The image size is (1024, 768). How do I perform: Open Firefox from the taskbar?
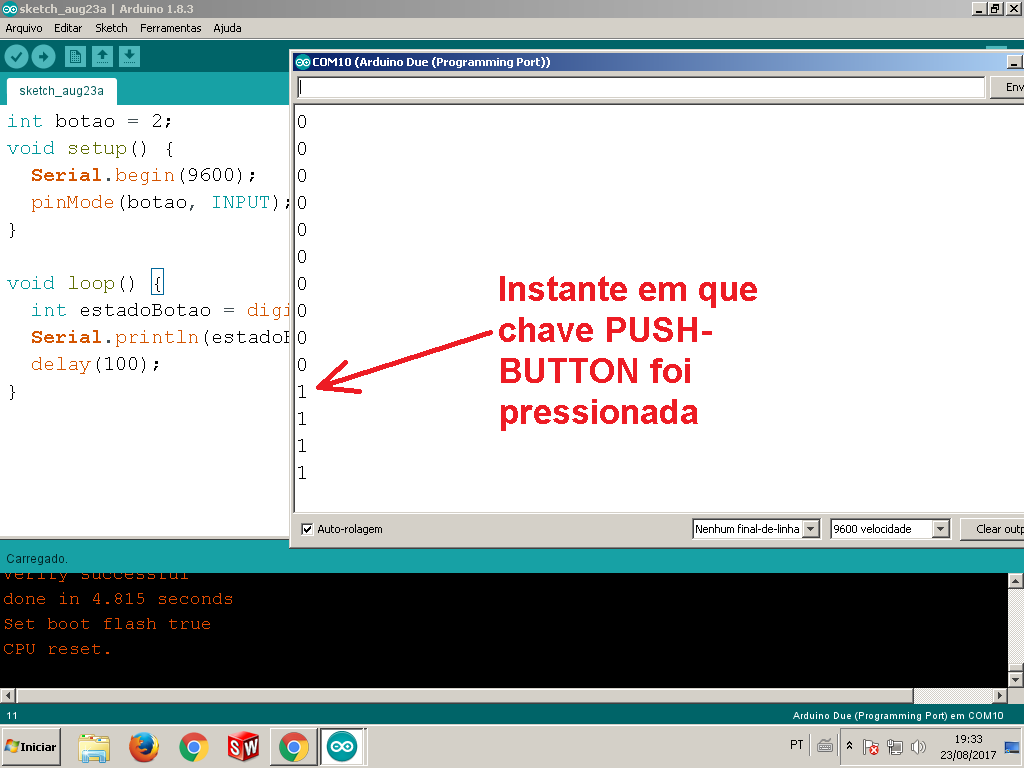144,746
